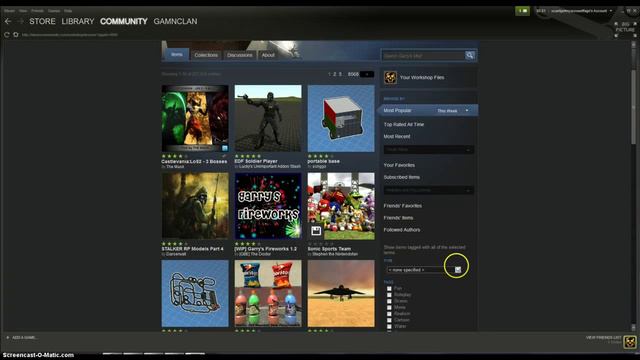The image size is (640, 360).
Task: Tick the Cartoon tag checkbox
Action: 389,320
